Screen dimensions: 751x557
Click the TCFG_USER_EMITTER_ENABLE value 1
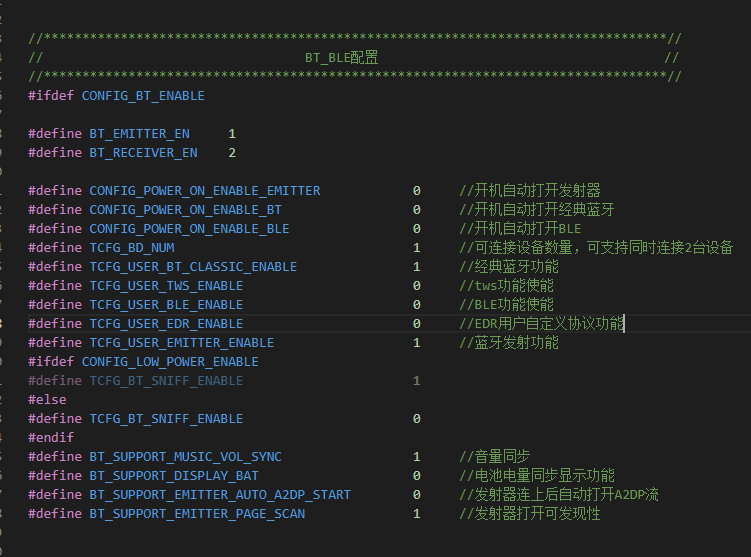coord(417,343)
